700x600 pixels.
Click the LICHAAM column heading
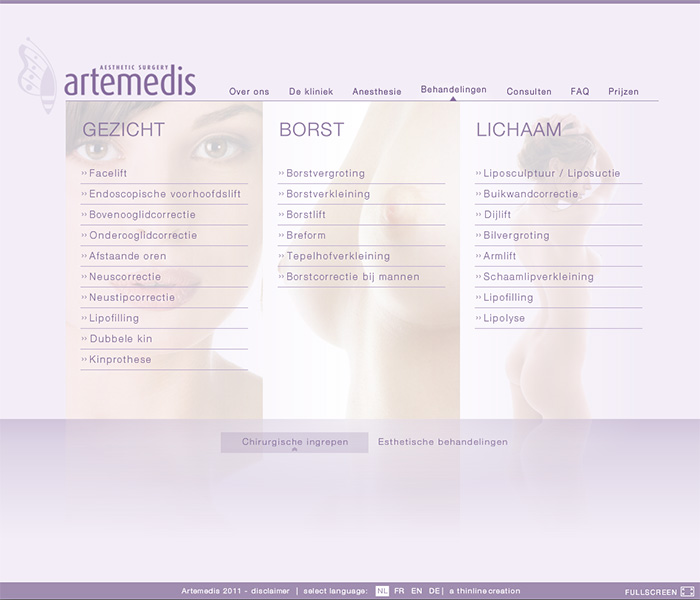point(519,129)
